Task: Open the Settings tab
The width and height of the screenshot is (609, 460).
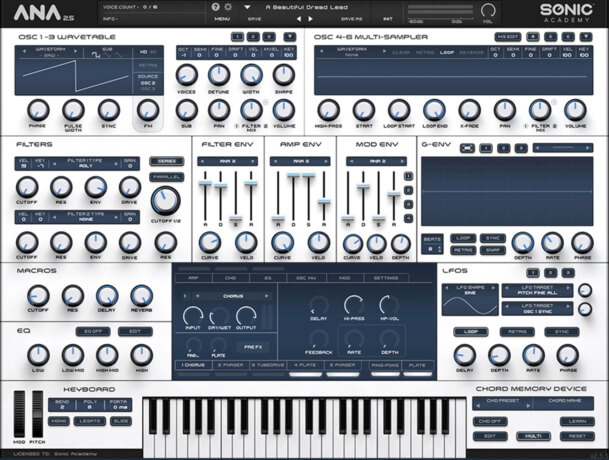Action: click(x=386, y=278)
